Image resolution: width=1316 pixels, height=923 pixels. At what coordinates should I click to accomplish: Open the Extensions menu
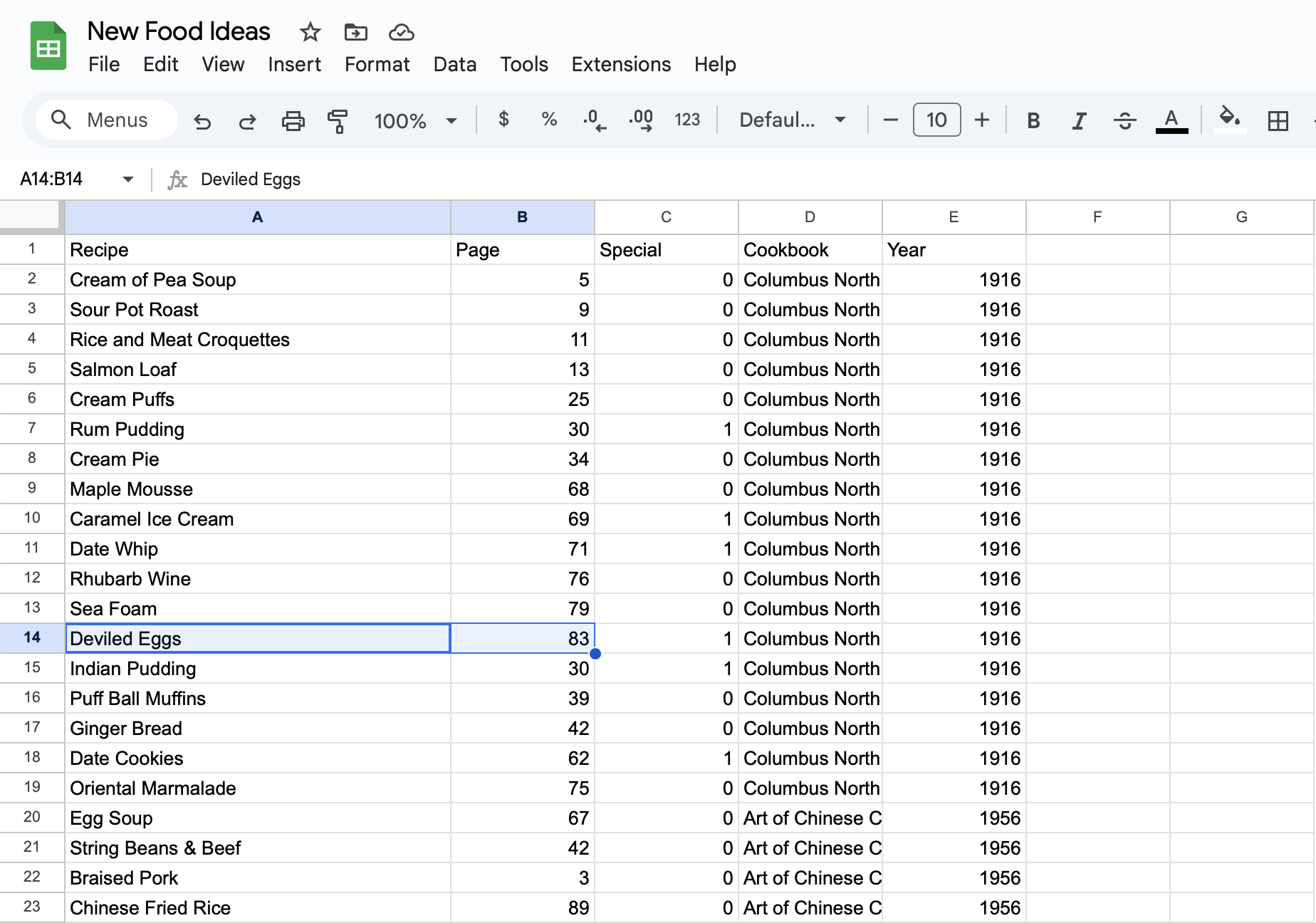621,64
